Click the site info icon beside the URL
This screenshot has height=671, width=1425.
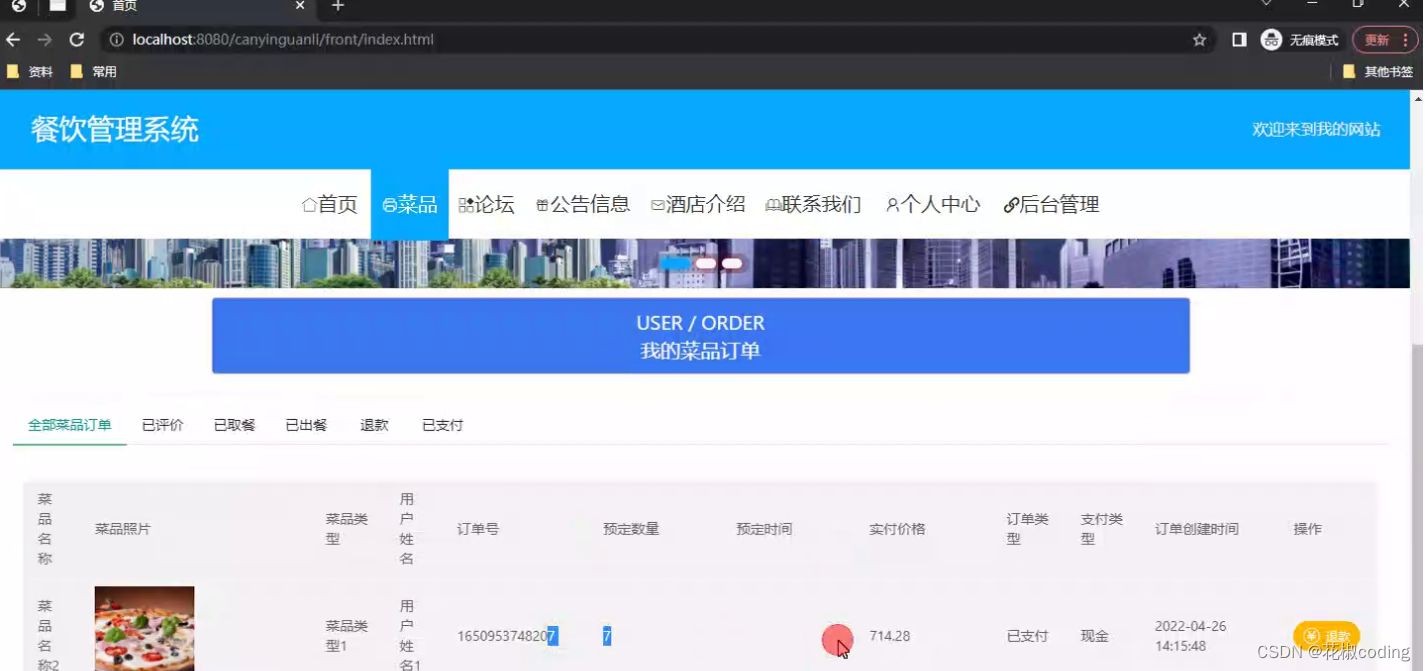pos(116,40)
